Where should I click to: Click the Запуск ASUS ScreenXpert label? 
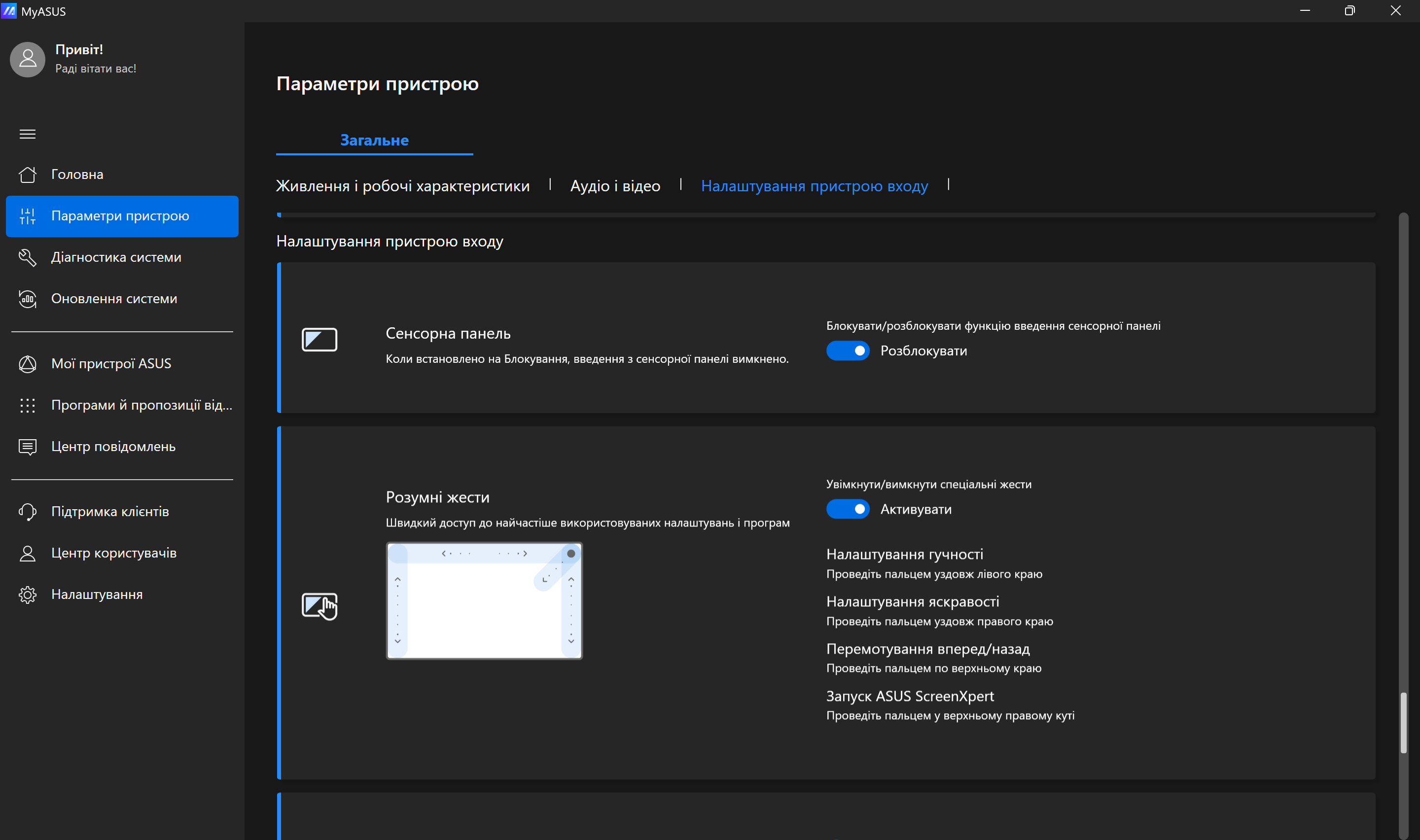tap(910, 696)
